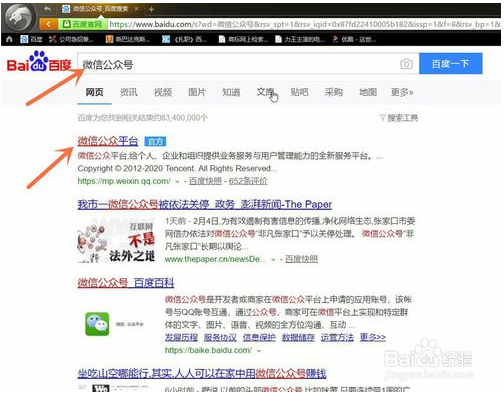Screen dimensions: 504x407
Task: Open the 发展历程 sublink
Action: click(x=181, y=338)
